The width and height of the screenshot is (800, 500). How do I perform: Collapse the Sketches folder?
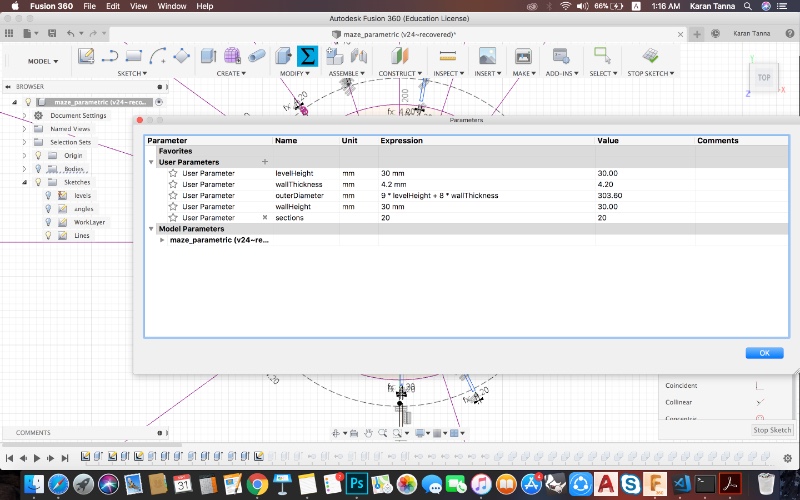(x=24, y=182)
